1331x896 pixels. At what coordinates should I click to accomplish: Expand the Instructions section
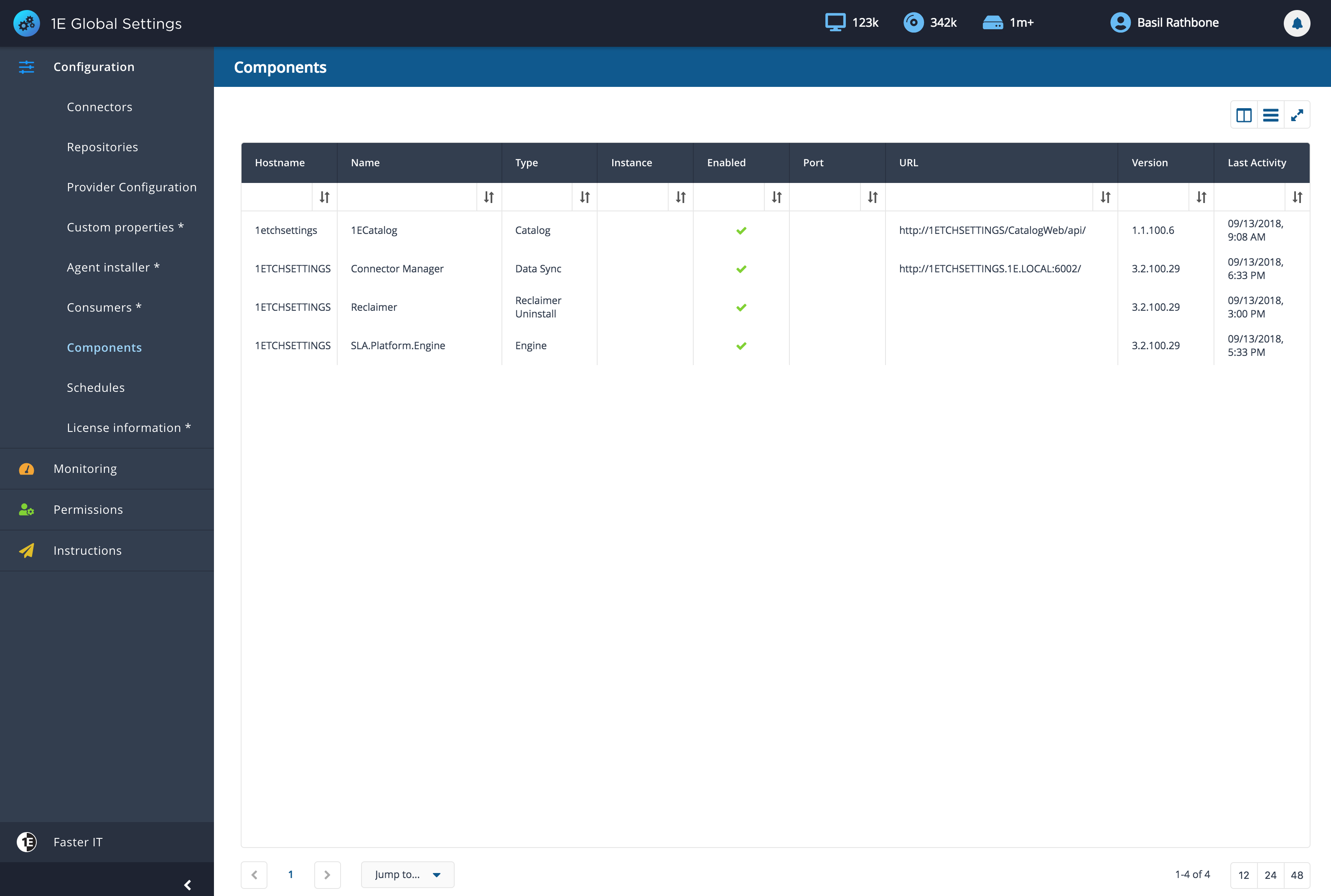107,550
